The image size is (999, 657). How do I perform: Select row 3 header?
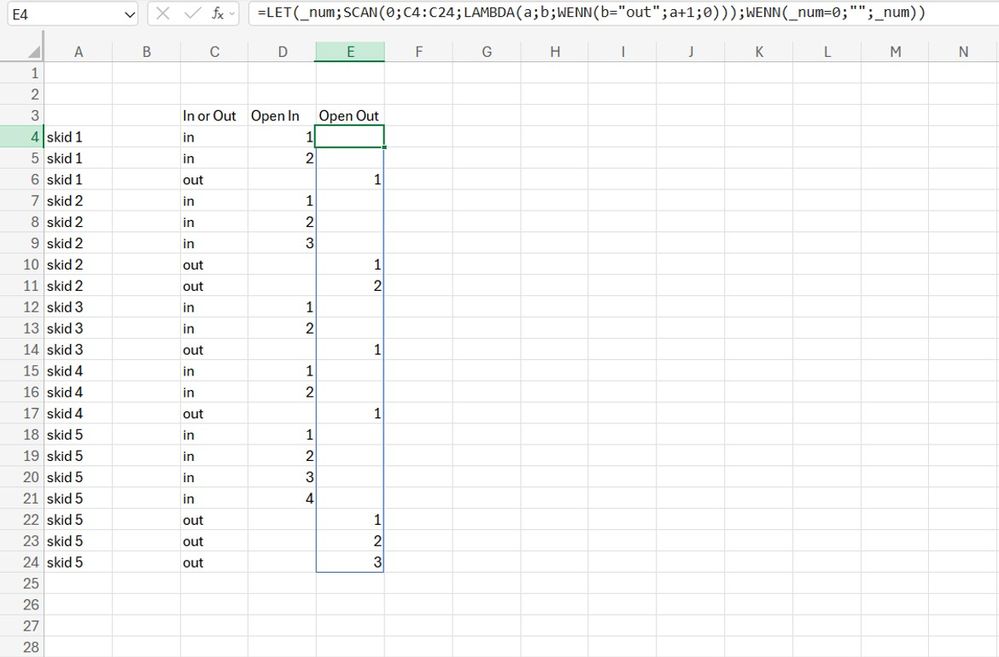pyautogui.click(x=22, y=116)
